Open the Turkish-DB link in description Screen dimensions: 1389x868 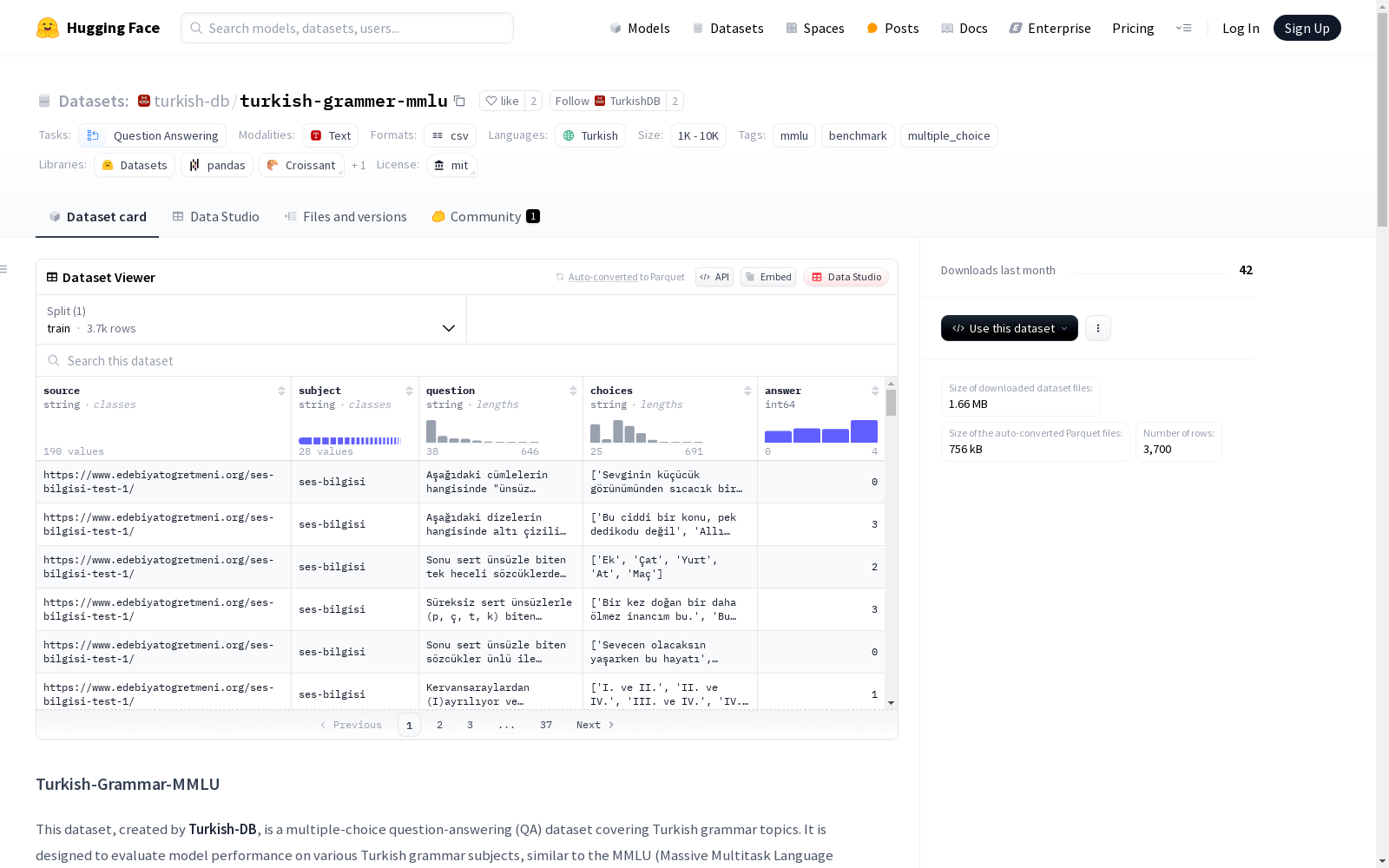(x=222, y=829)
